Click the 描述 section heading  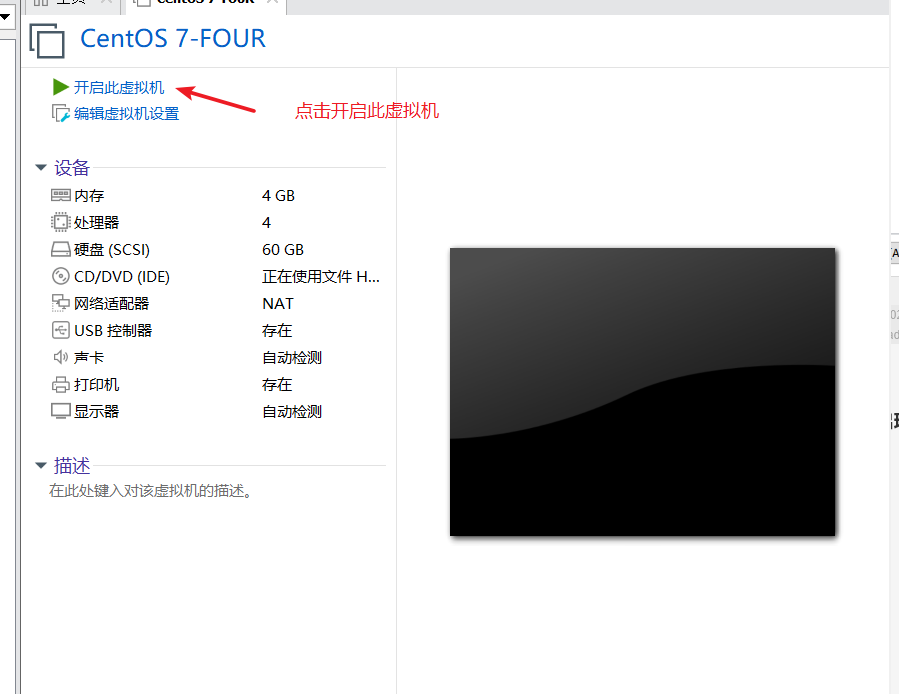click(72, 465)
